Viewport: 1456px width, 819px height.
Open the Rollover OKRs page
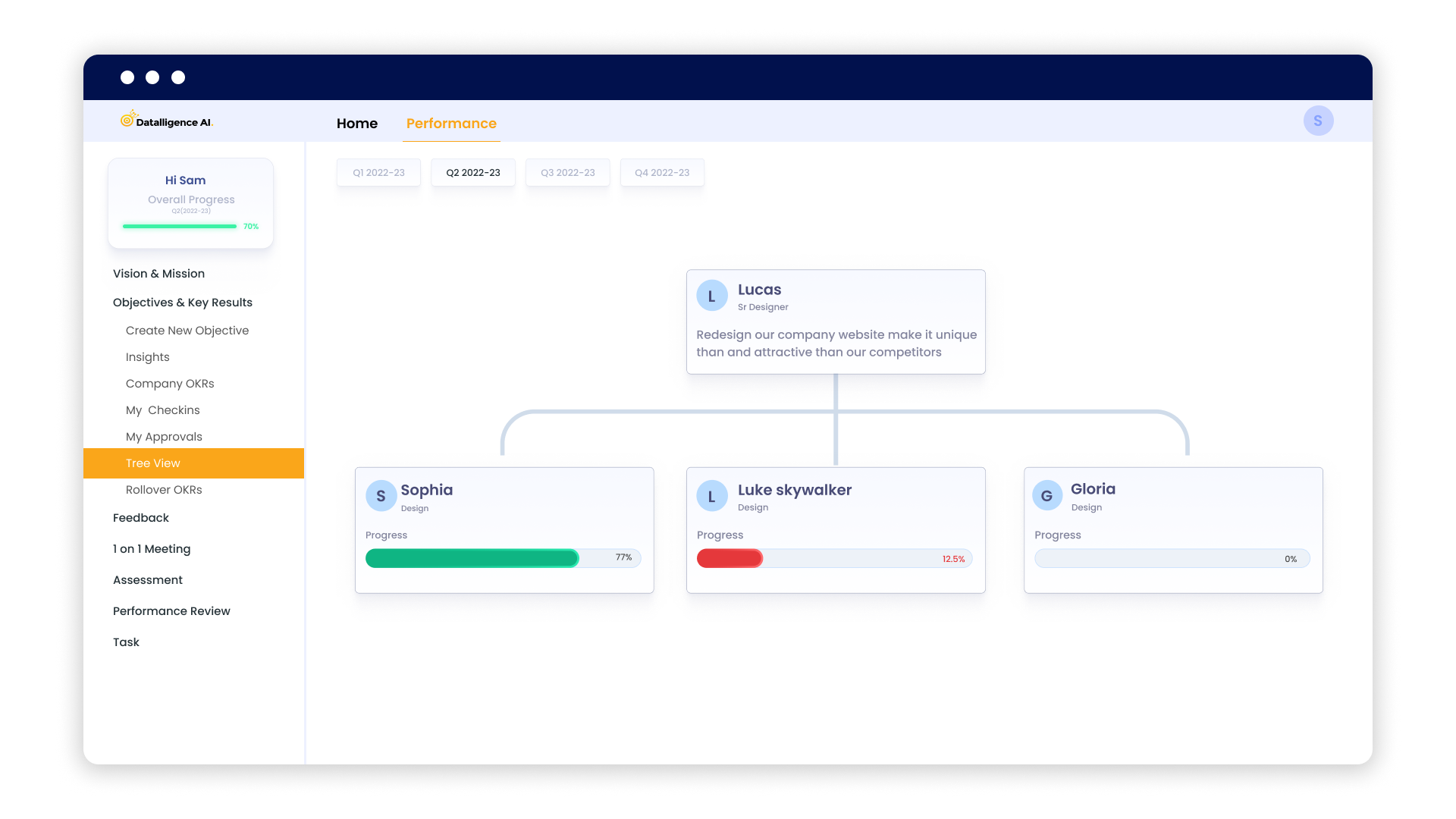pos(164,489)
